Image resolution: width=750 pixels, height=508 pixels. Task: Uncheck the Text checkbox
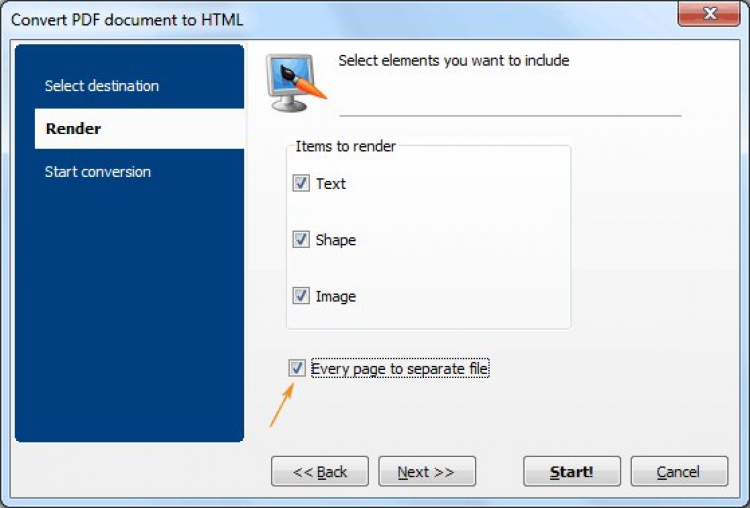(300, 184)
